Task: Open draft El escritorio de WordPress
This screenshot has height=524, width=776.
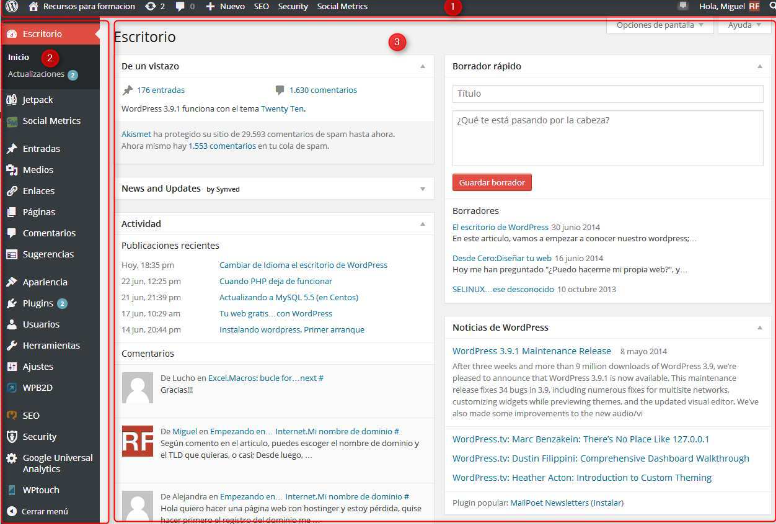Action: (x=500, y=227)
